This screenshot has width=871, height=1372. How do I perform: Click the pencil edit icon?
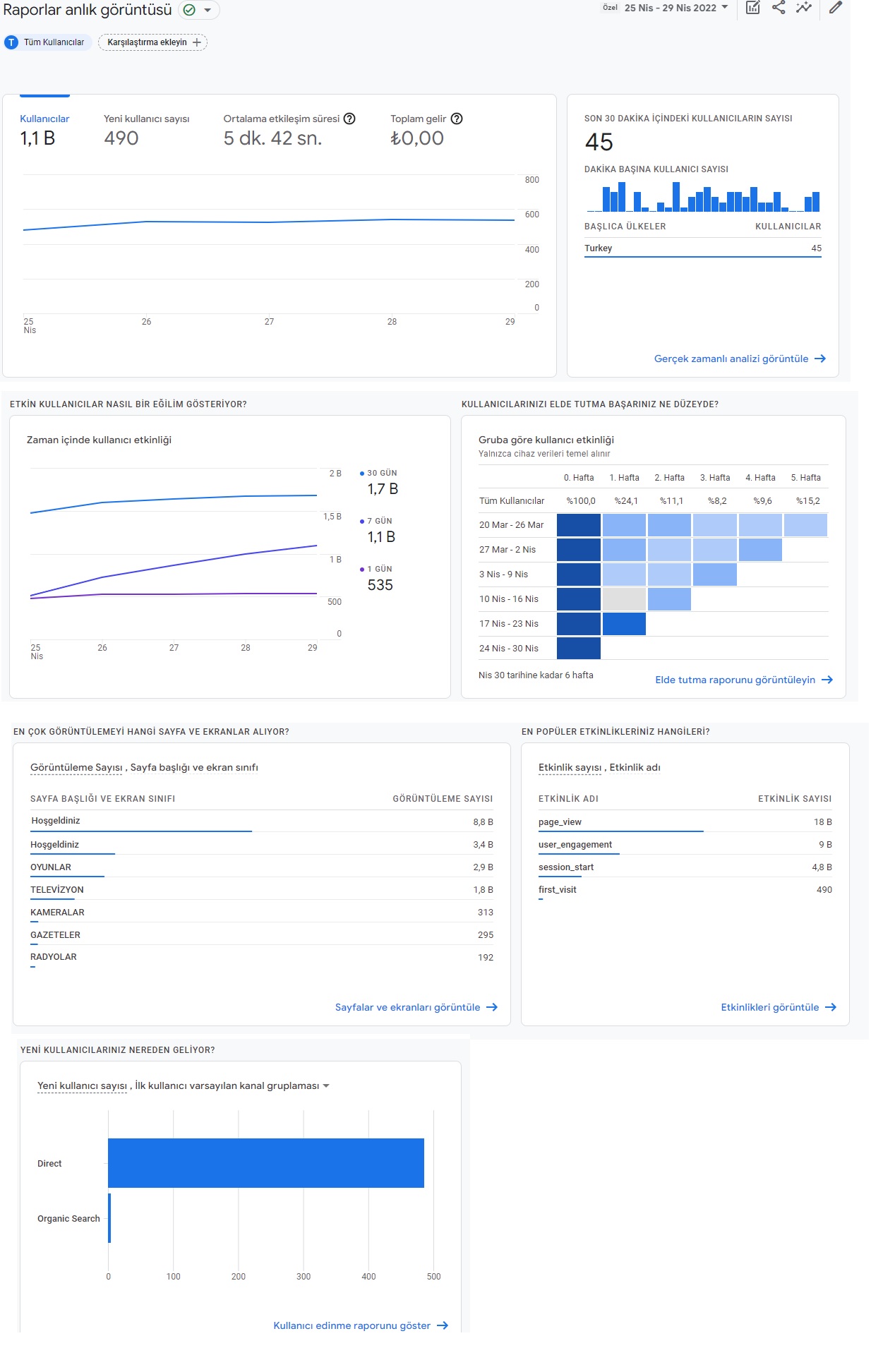(x=836, y=8)
